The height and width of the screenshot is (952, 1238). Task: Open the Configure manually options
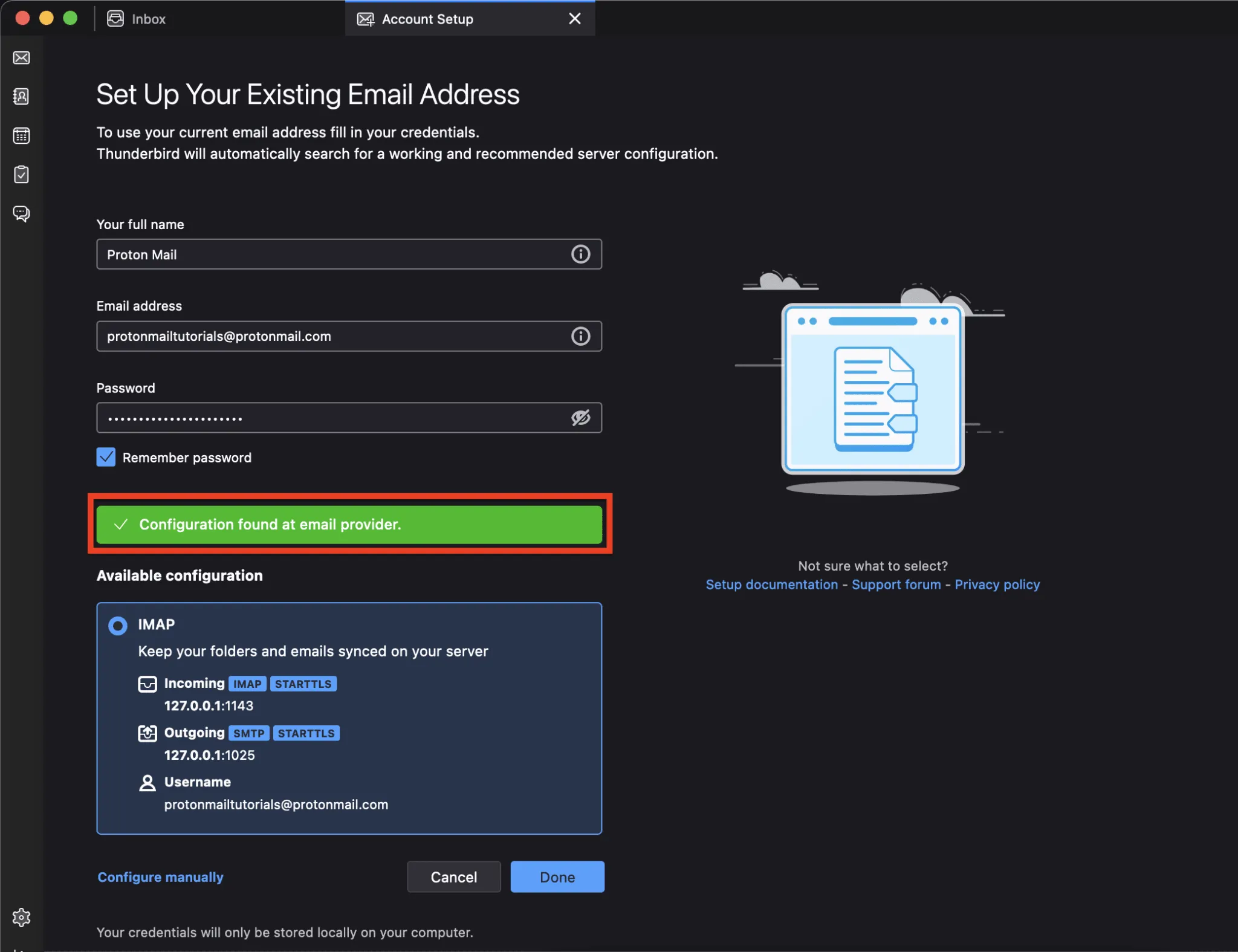[160, 876]
